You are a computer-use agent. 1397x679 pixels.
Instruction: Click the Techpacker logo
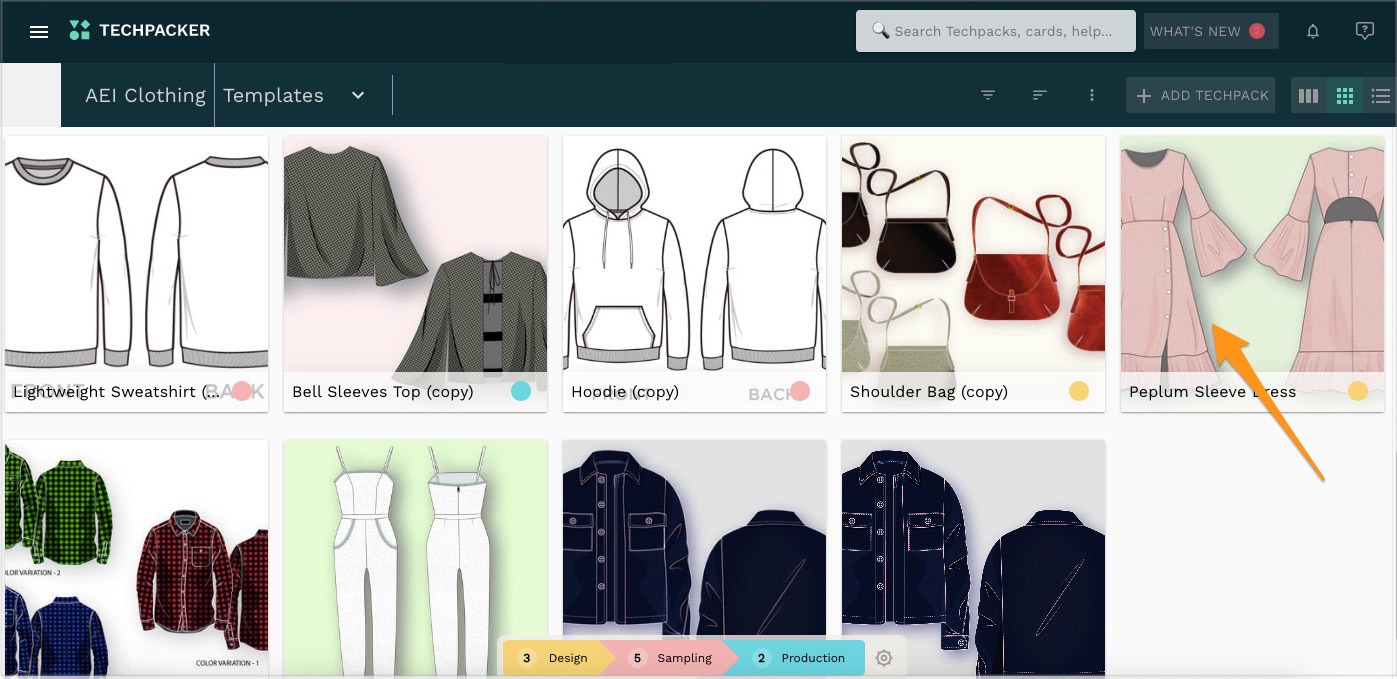140,31
